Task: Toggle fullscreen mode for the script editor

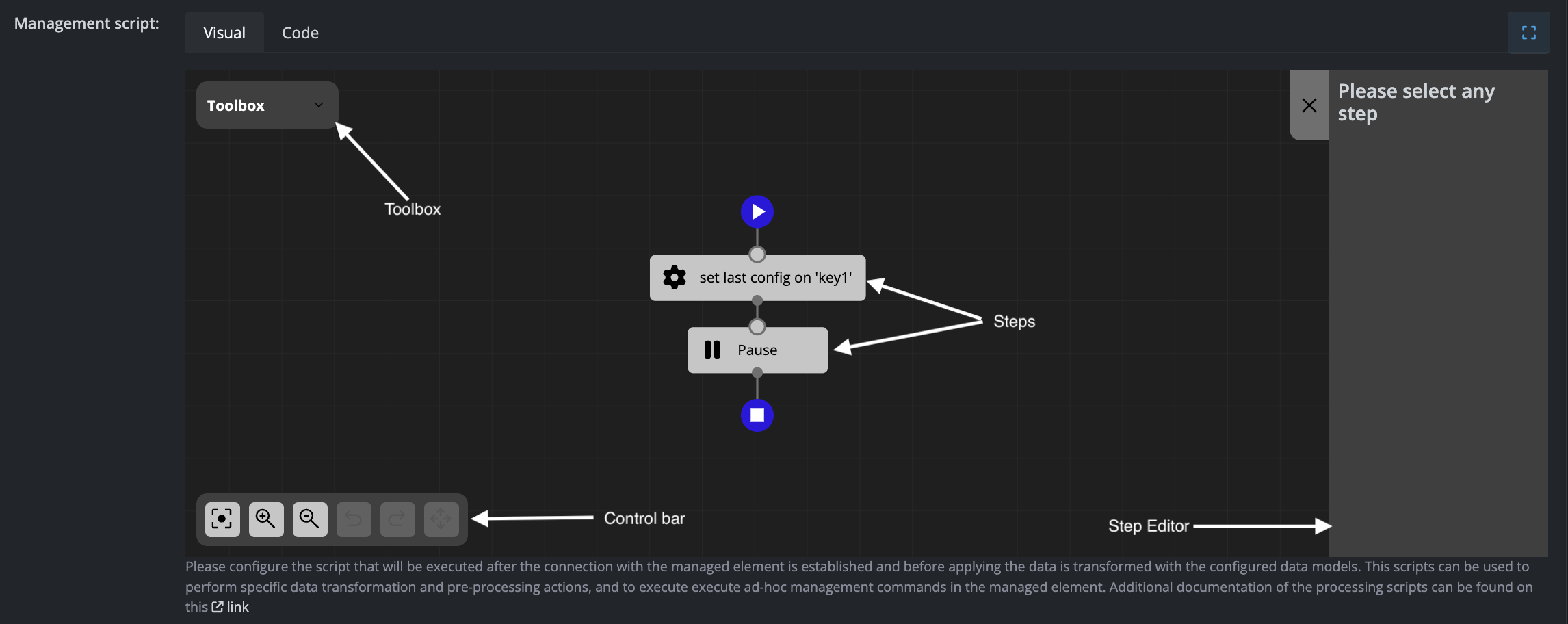Action: tap(1528, 33)
